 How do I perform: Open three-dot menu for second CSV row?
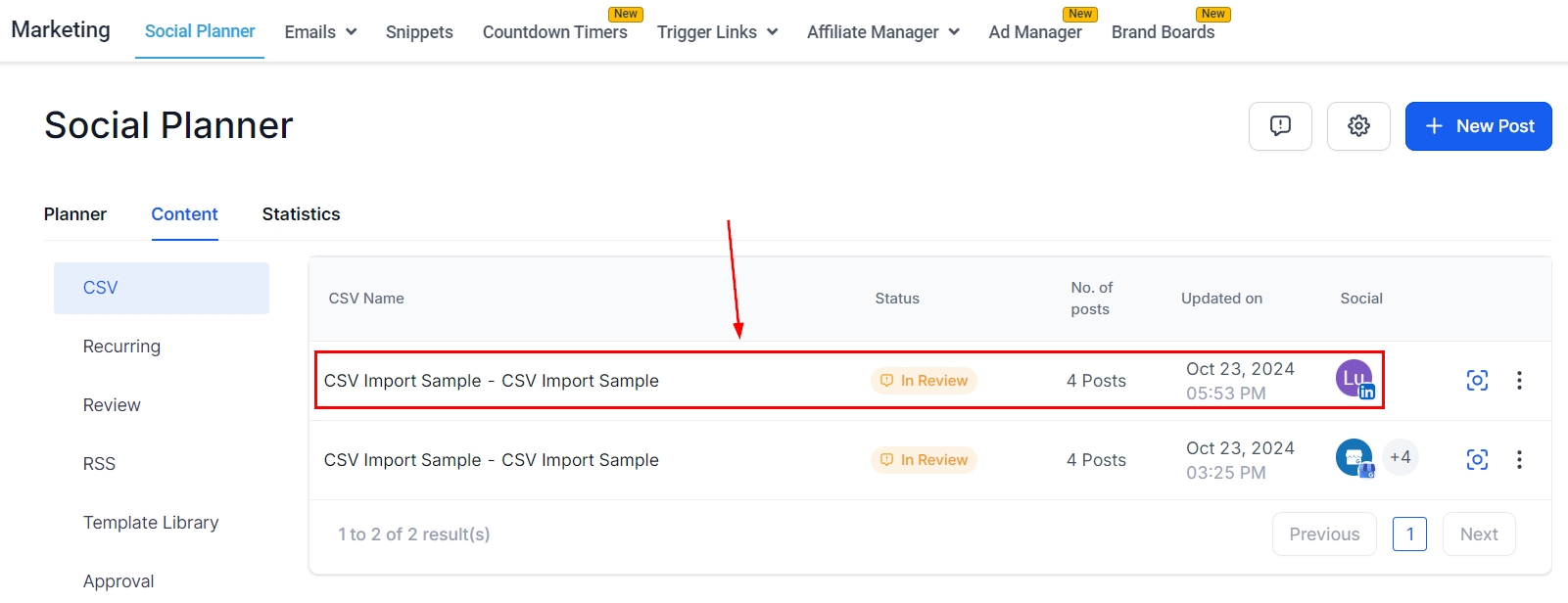click(1519, 460)
